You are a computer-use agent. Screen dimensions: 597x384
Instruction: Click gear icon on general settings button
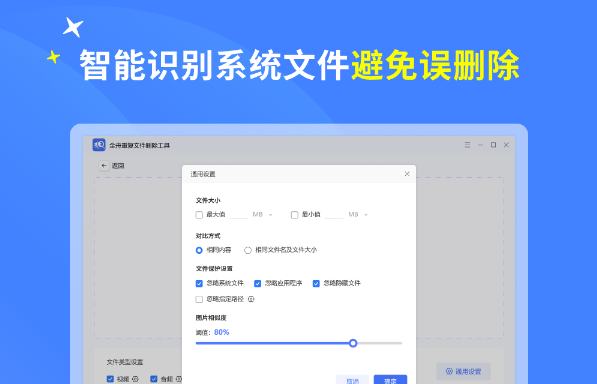(x=449, y=371)
